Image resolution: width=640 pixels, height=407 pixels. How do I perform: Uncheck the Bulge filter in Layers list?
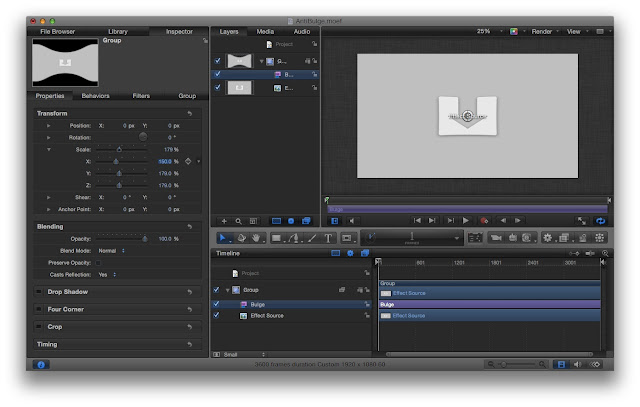(218, 74)
